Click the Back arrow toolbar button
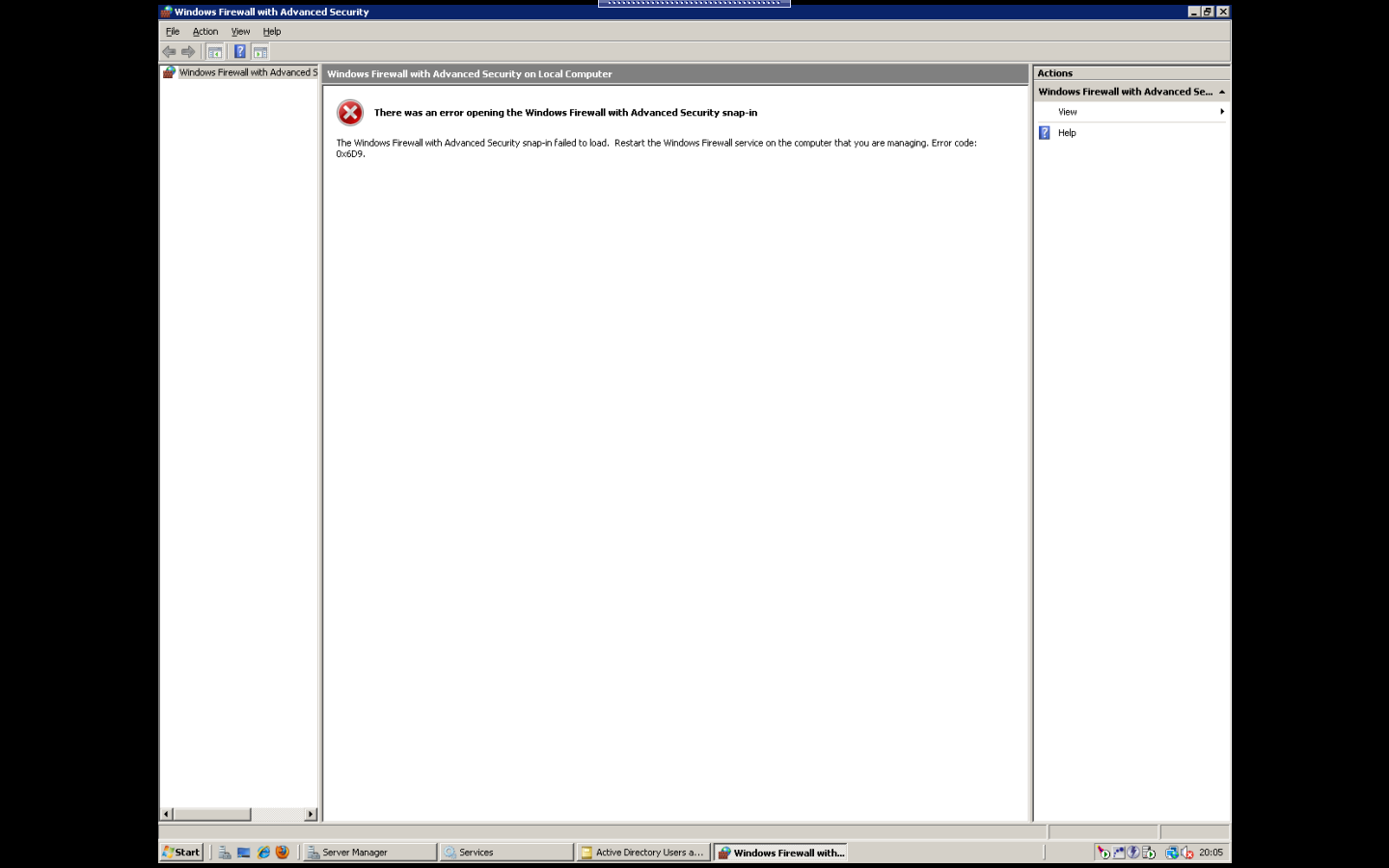This screenshot has width=1389, height=868. 170,52
